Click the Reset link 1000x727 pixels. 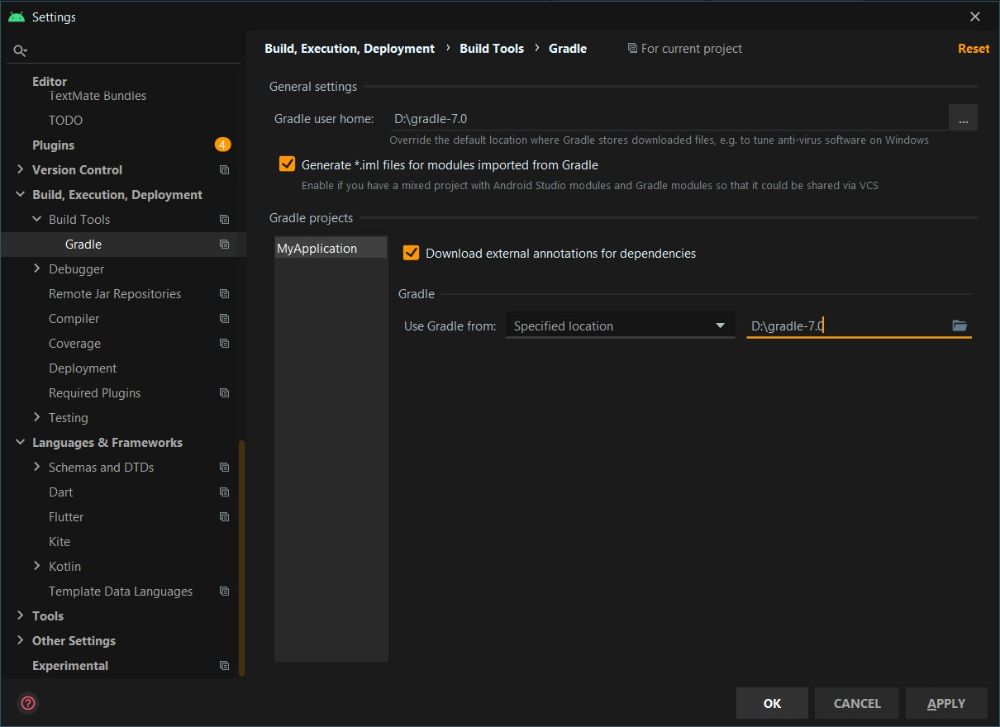point(973,49)
